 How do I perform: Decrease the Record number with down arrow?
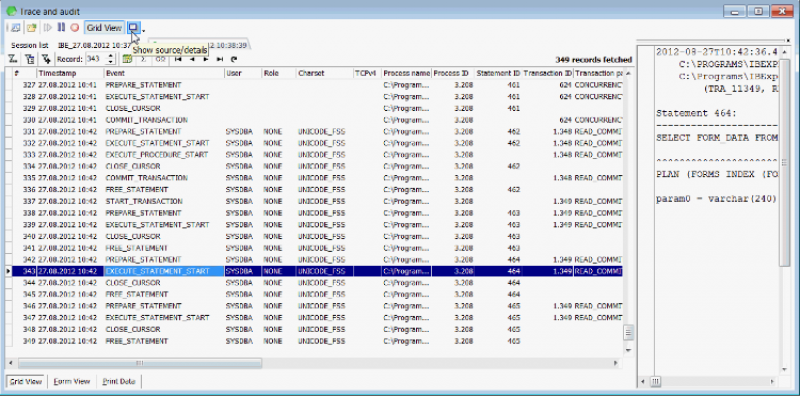[111, 62]
